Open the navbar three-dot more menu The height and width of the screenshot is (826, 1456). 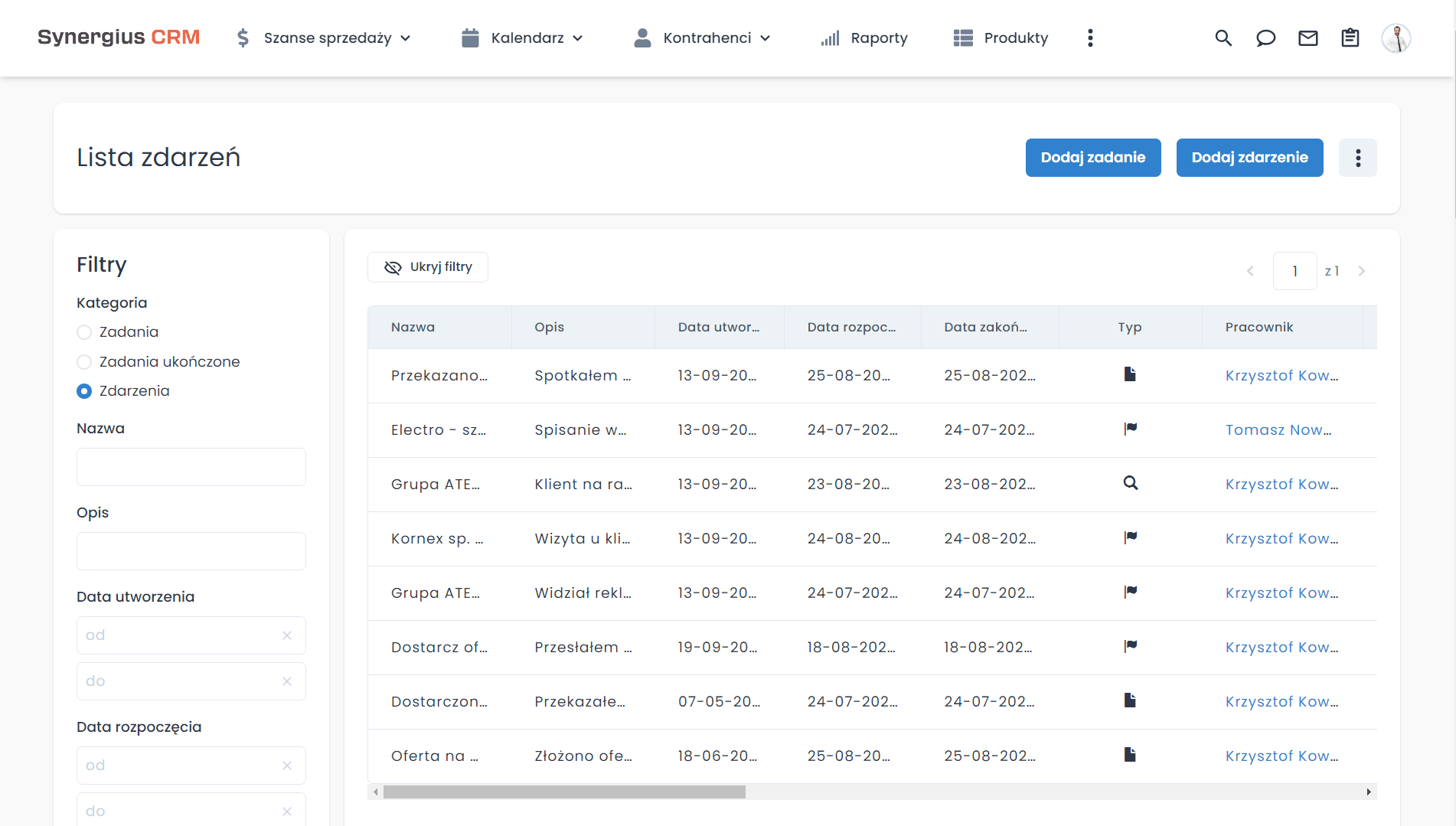coord(1090,38)
